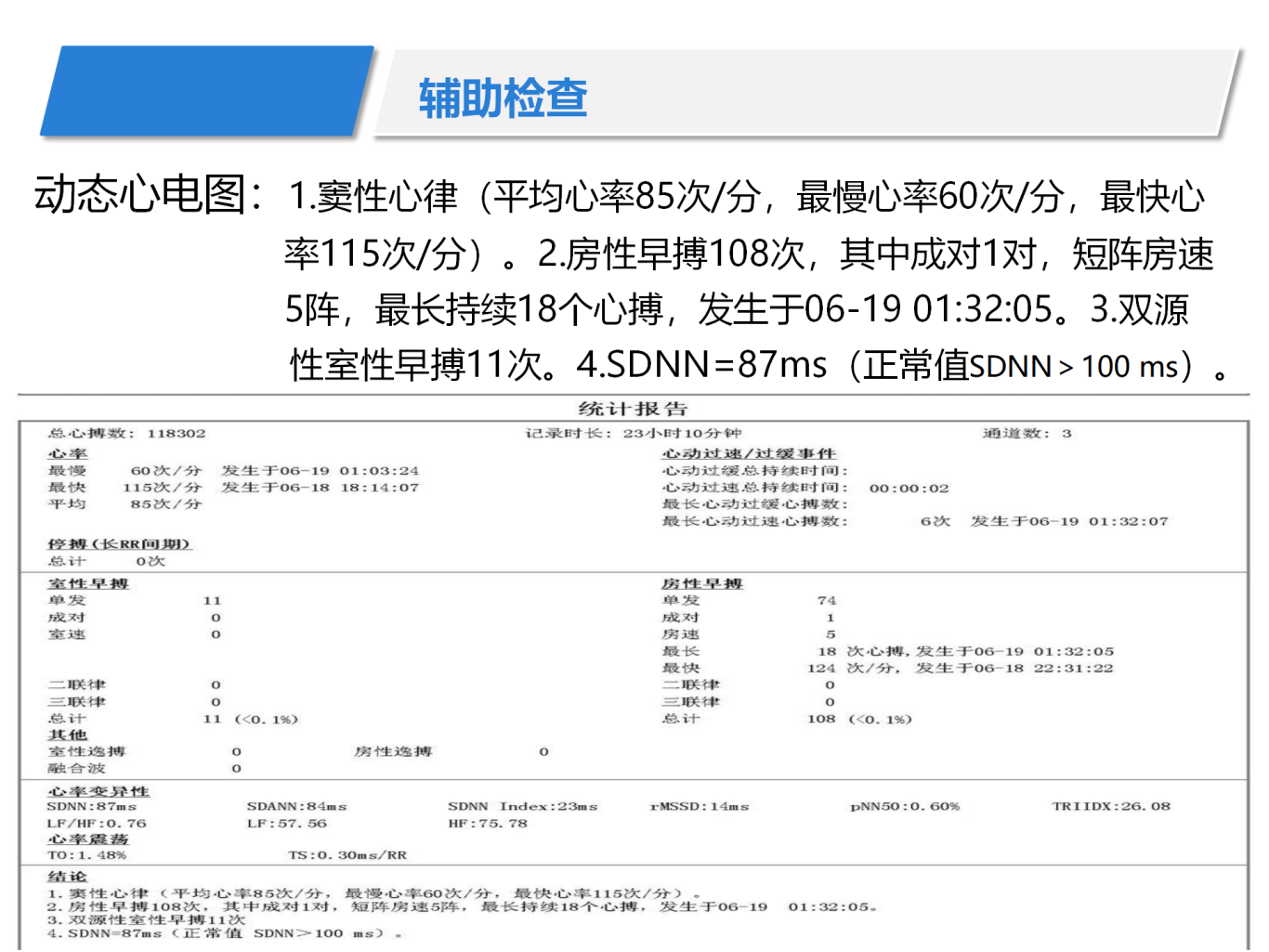
Task: Click the TRIIDX:26.08 value
Action: (x=1111, y=806)
